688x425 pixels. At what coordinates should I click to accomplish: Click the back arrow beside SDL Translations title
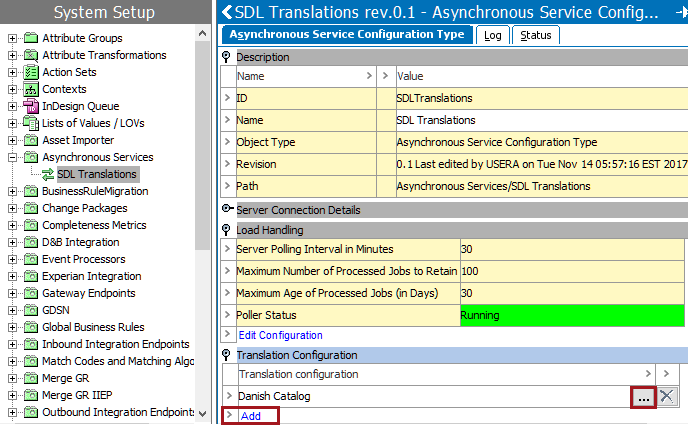227,12
